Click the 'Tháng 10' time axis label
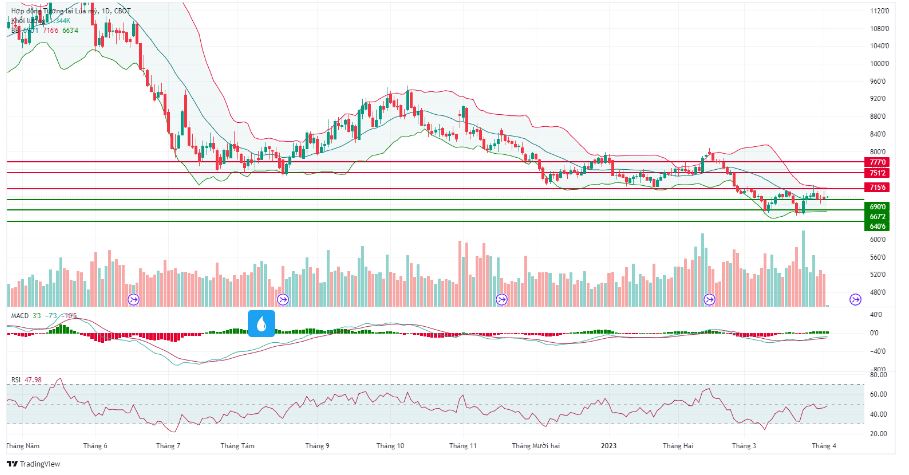909x475 pixels. tap(390, 446)
